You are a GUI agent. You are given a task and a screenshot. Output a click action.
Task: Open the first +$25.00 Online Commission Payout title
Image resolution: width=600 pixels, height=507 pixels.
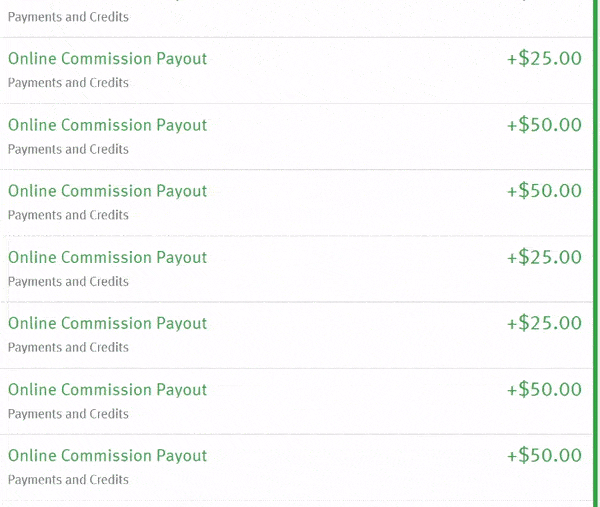click(108, 59)
